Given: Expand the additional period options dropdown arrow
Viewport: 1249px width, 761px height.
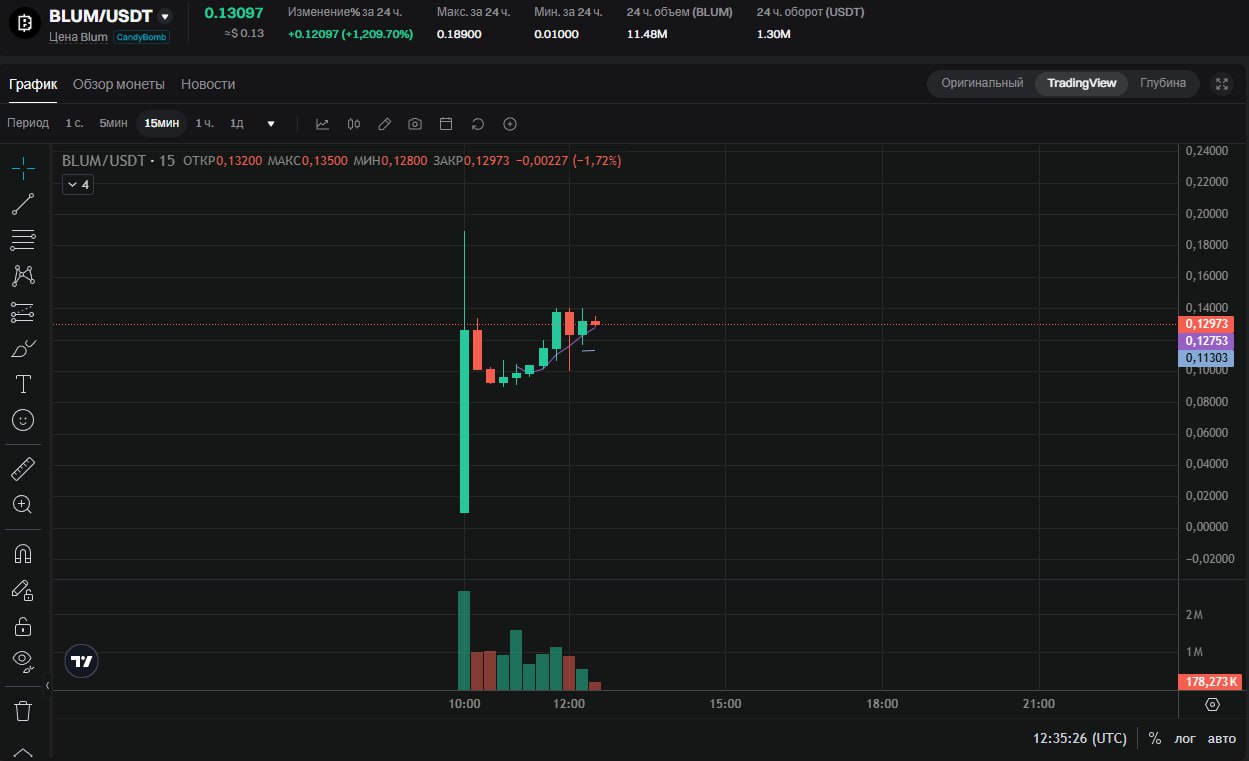Looking at the screenshot, I should click(271, 124).
